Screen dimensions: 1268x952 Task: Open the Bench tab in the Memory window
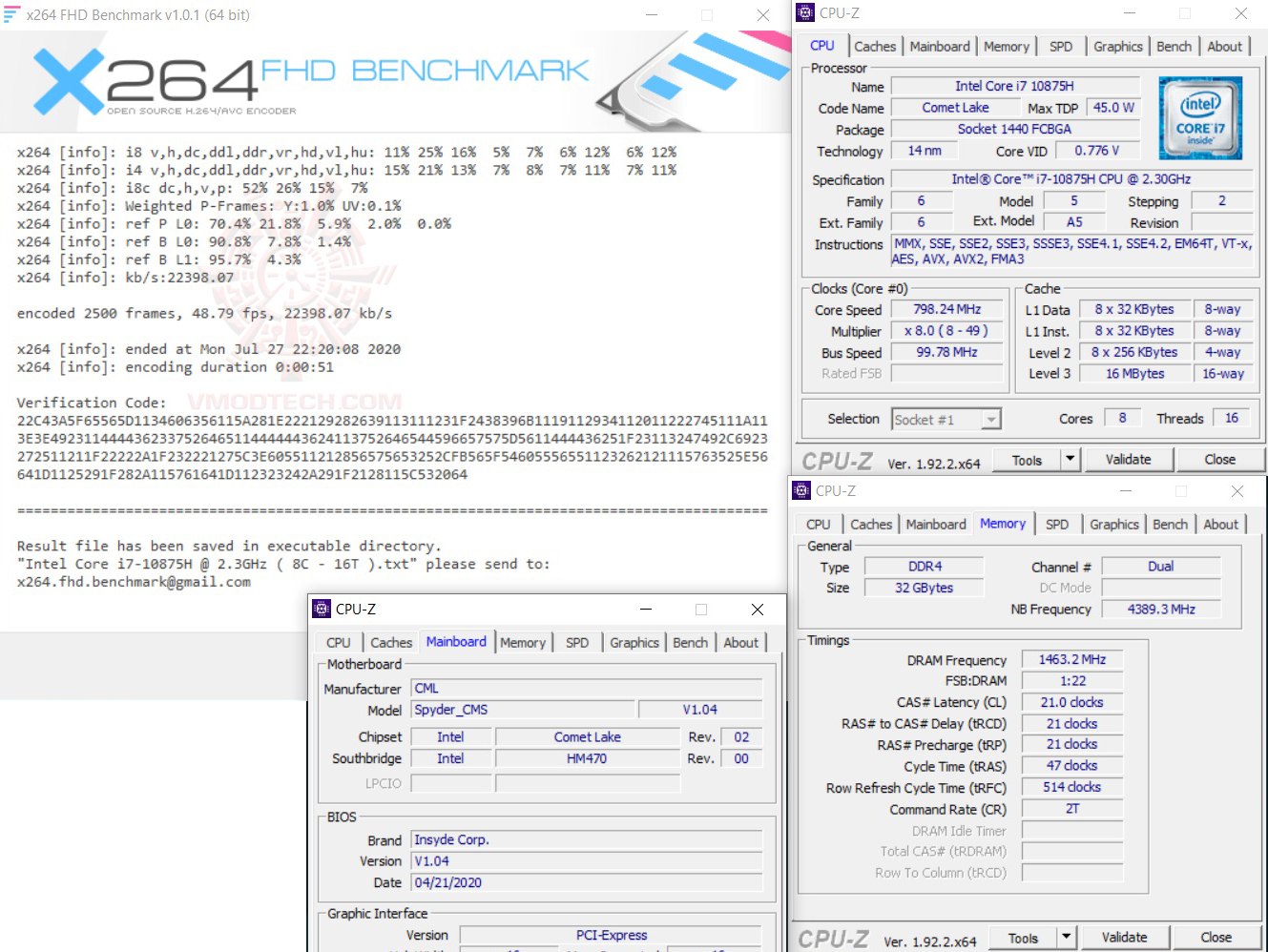click(1170, 525)
